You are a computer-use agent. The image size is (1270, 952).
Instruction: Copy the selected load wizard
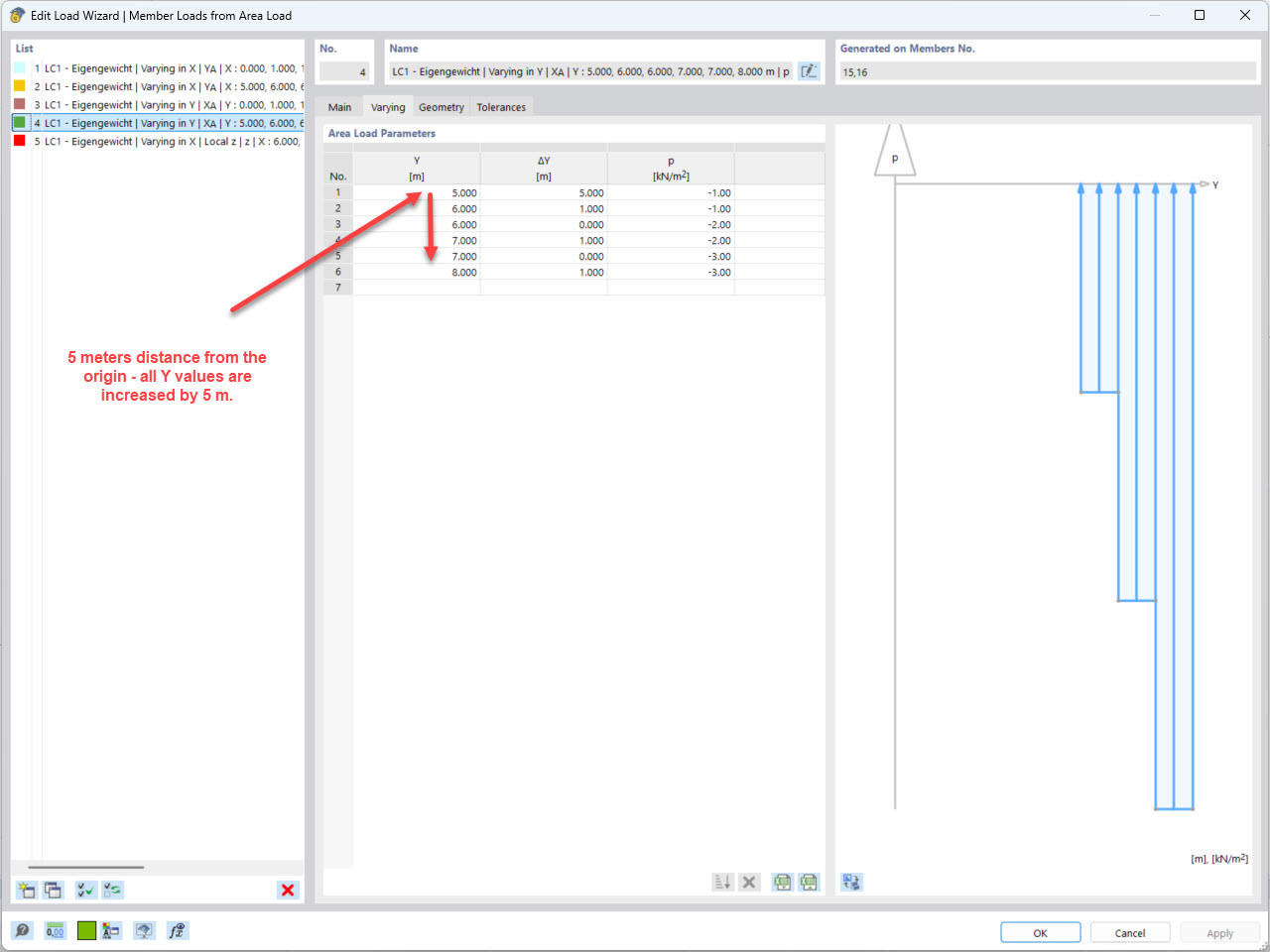53,890
